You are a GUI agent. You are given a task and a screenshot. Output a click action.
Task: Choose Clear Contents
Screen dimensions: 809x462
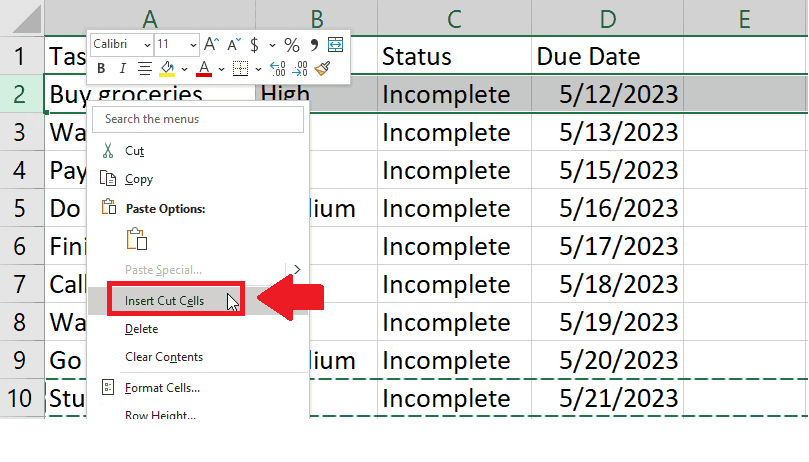[x=164, y=357]
